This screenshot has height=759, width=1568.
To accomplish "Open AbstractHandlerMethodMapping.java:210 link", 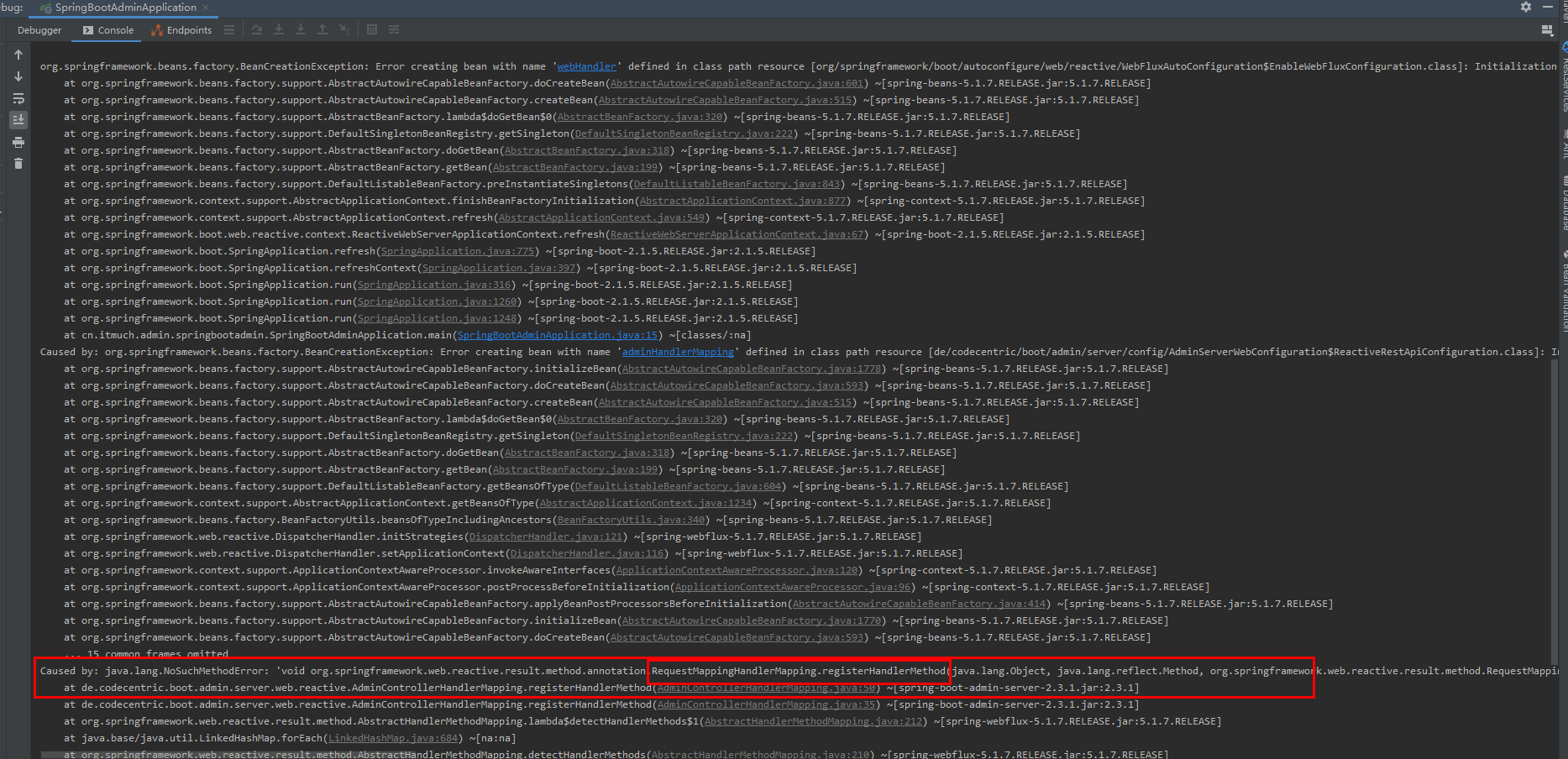I will [x=761, y=754].
